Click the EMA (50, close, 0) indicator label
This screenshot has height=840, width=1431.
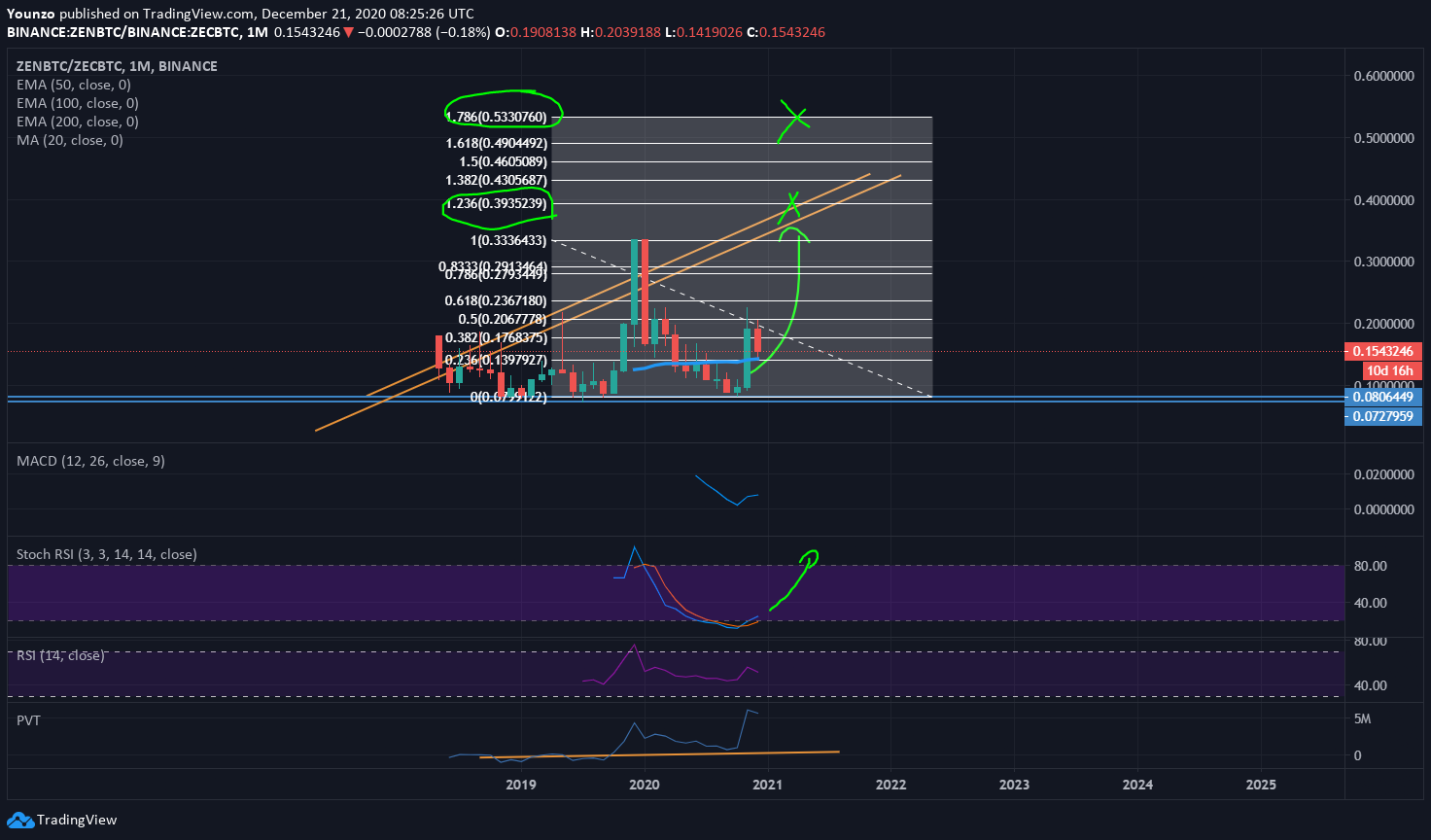(74, 85)
